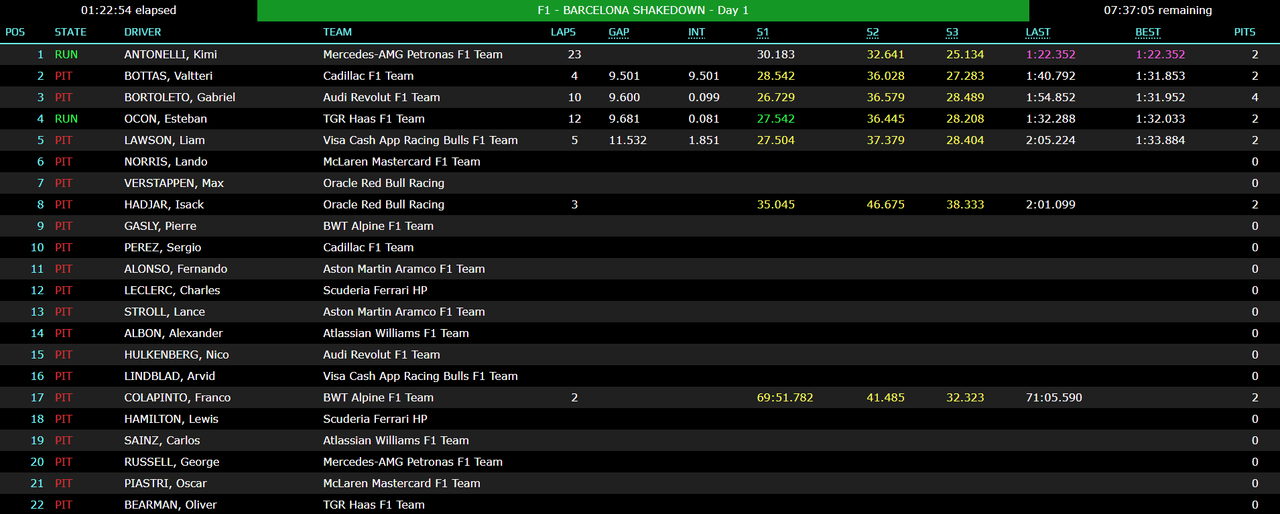Image resolution: width=1280 pixels, height=514 pixels.
Task: Select driver COLAPINTO, Franco
Action: (178, 398)
